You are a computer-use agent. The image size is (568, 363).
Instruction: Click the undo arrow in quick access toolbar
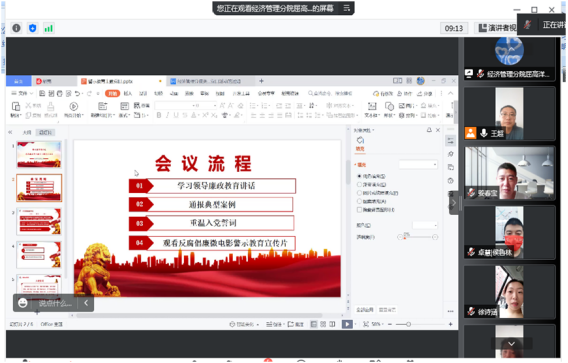pos(77,93)
